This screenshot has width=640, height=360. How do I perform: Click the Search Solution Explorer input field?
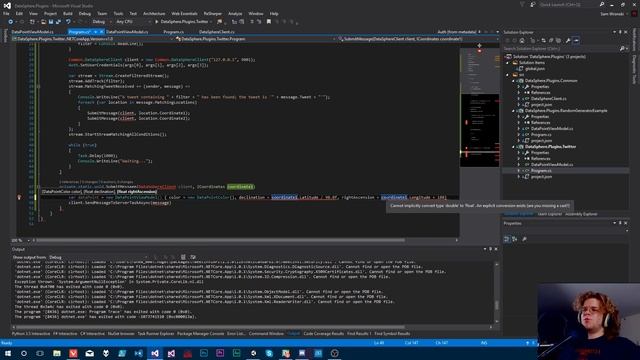[561, 49]
